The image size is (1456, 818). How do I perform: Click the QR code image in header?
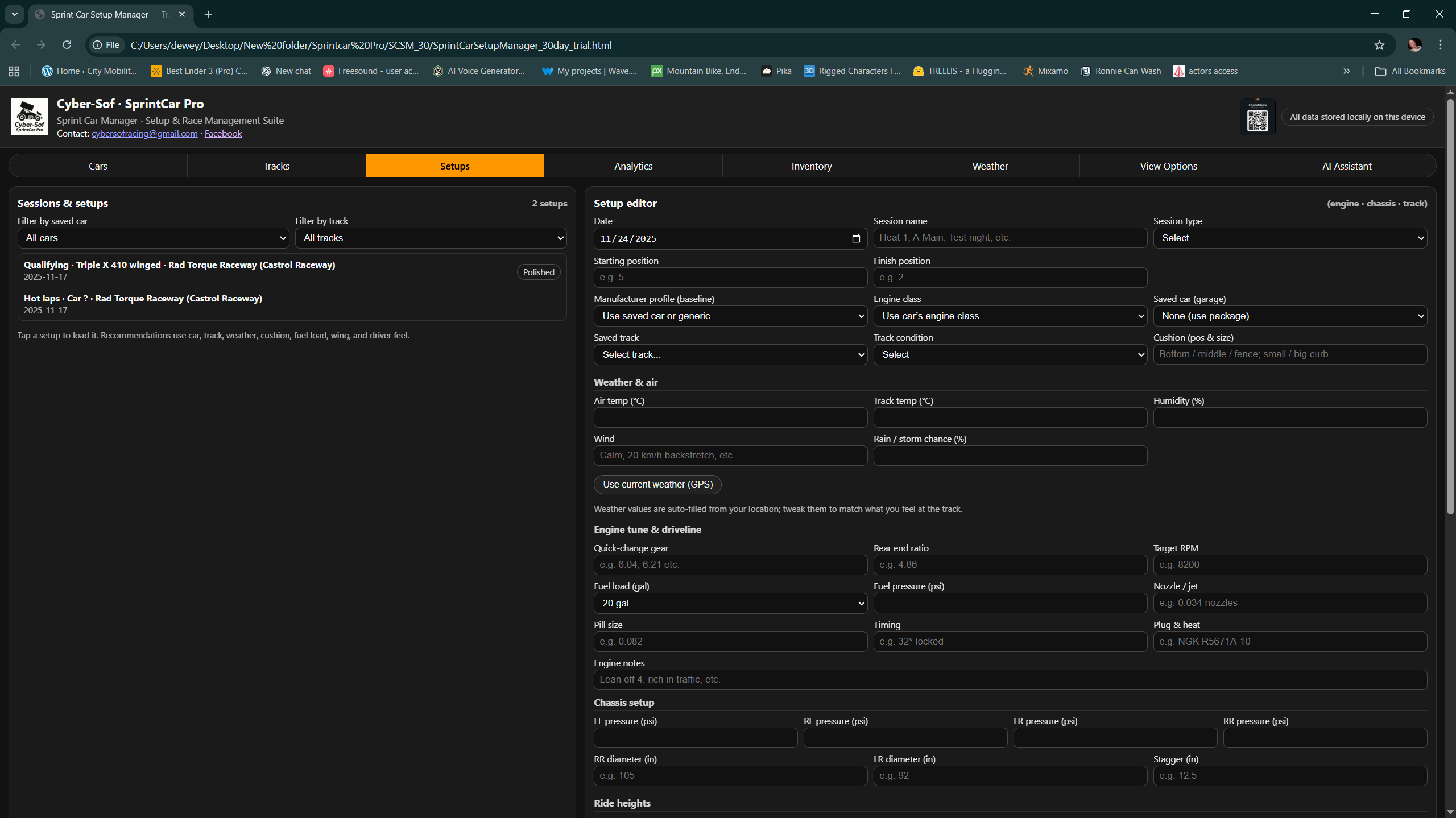pyautogui.click(x=1258, y=117)
